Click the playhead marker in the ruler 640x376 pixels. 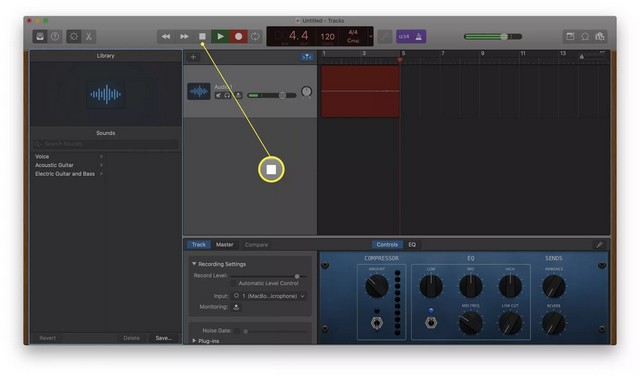(400, 60)
